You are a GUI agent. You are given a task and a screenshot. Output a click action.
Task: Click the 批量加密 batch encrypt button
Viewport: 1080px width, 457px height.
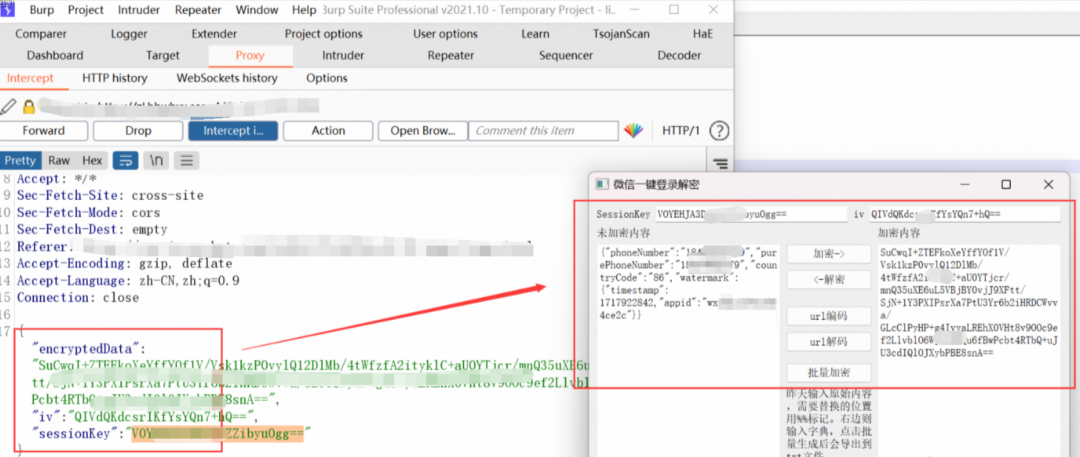[x=829, y=373]
